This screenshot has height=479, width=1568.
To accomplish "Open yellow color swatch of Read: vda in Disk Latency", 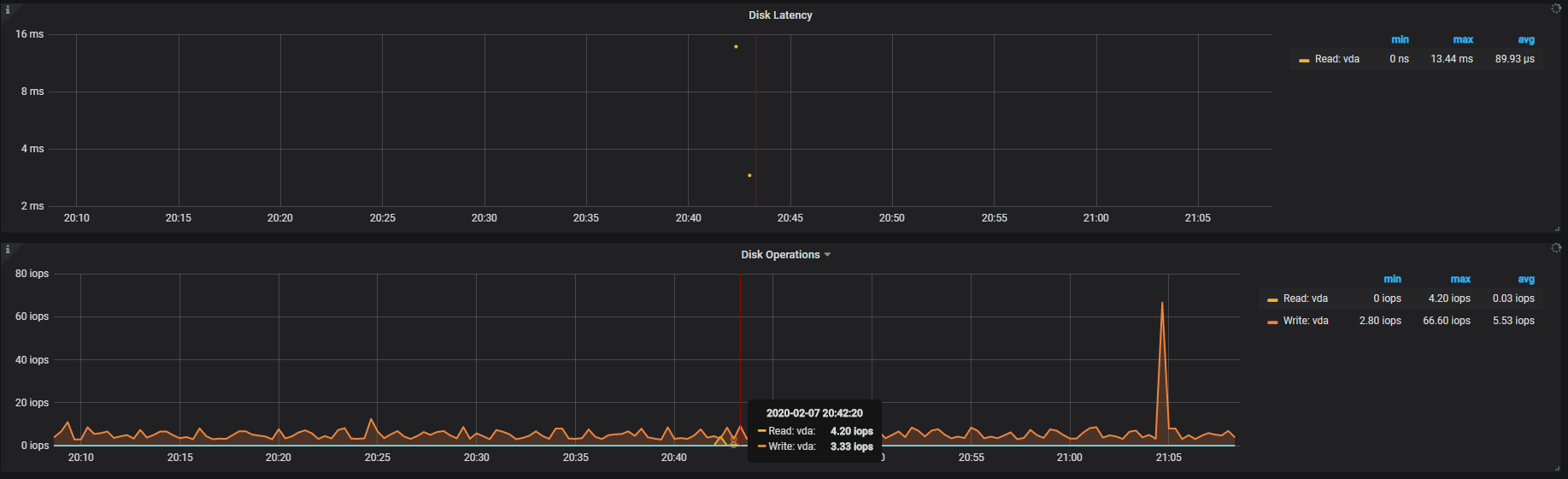I will (x=1304, y=60).
